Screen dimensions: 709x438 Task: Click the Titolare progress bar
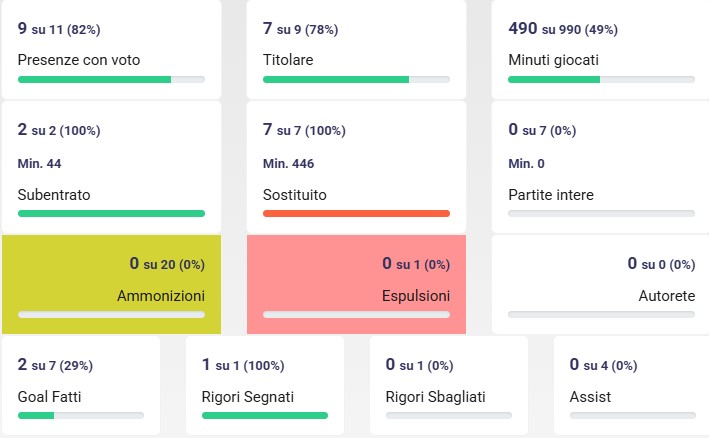(x=356, y=78)
